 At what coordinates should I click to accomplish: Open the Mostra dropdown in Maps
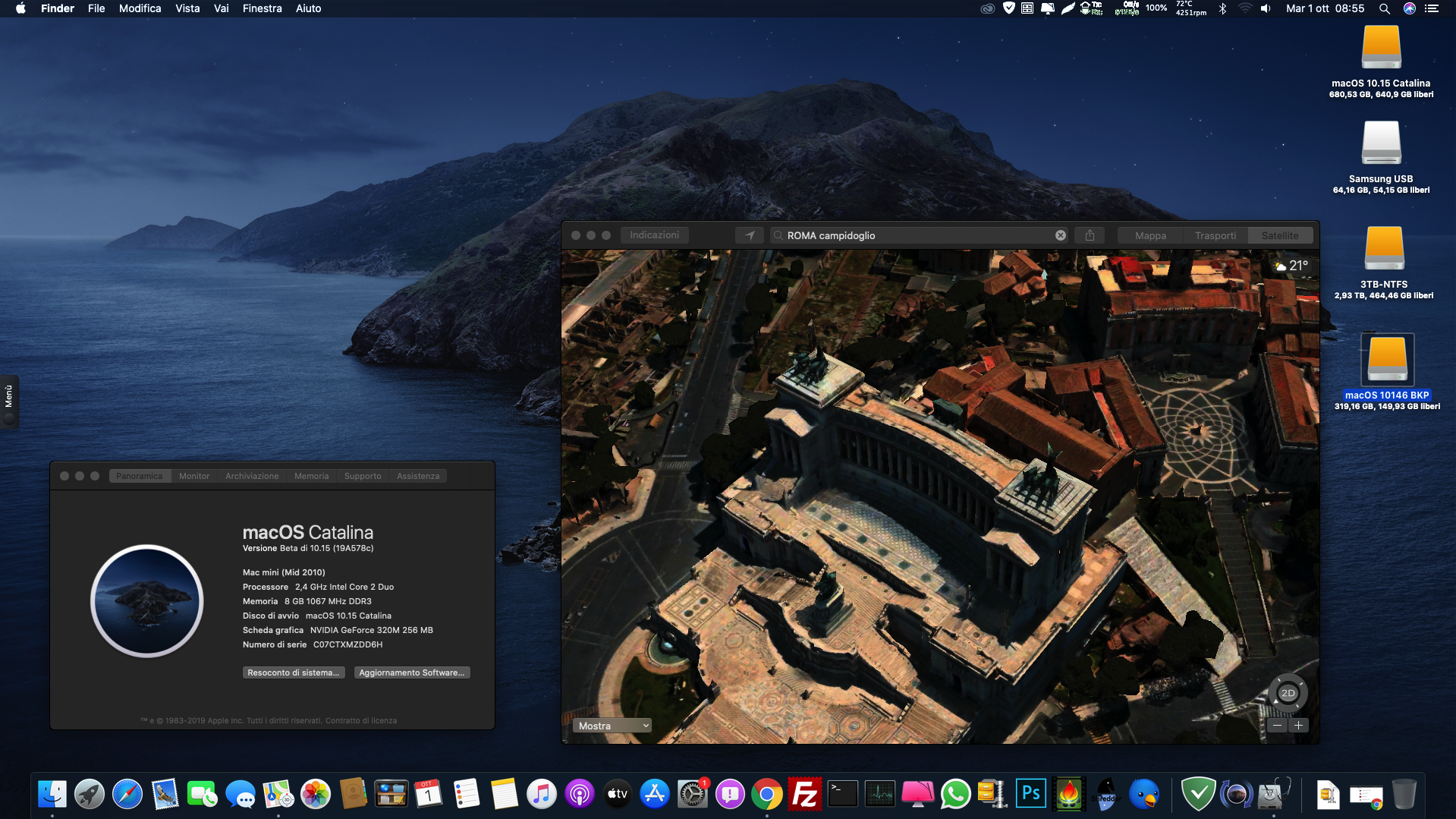(x=612, y=726)
